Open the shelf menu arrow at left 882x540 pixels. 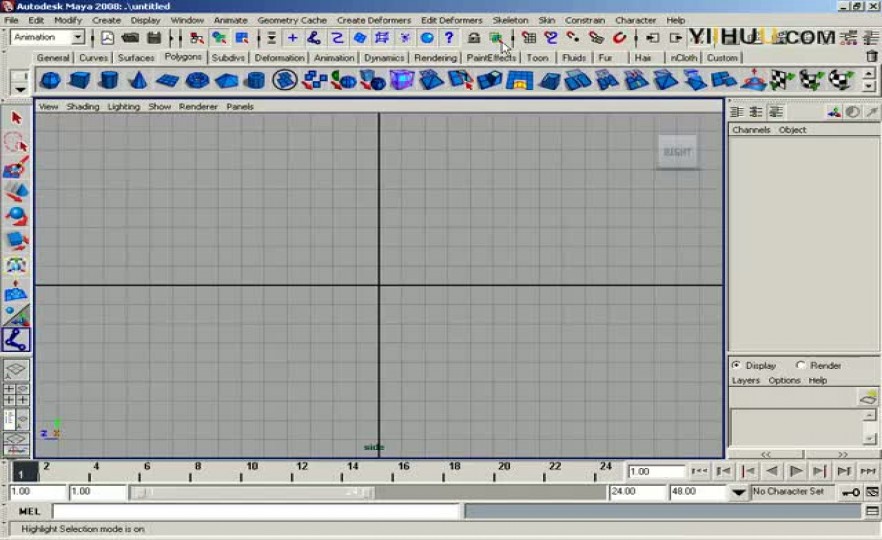(20, 89)
